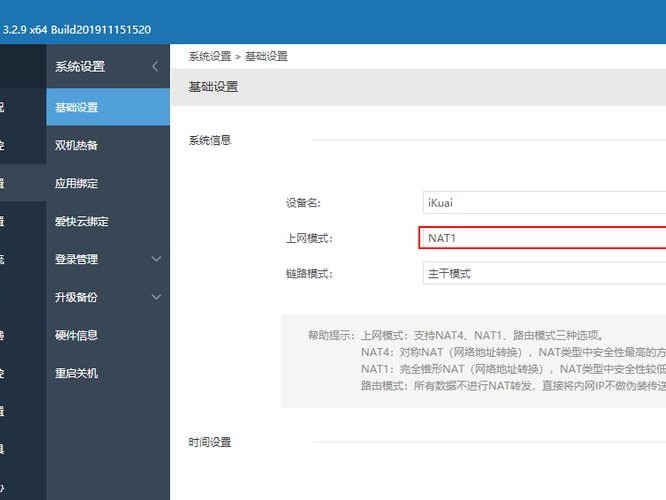Open the 重启关机 menu item
Screen dimensions: 666x500
[108, 373]
